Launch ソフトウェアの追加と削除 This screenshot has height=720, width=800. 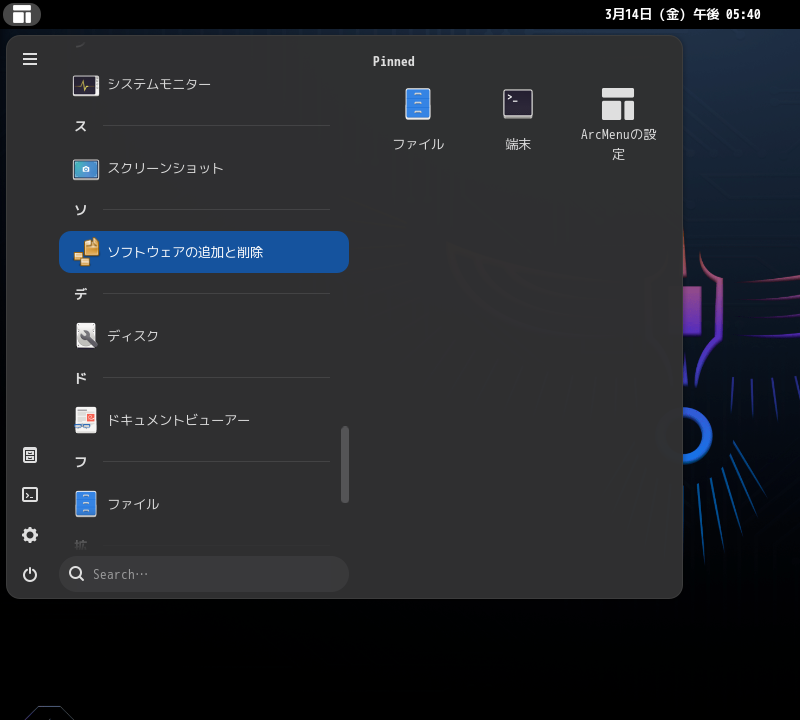[x=204, y=252]
